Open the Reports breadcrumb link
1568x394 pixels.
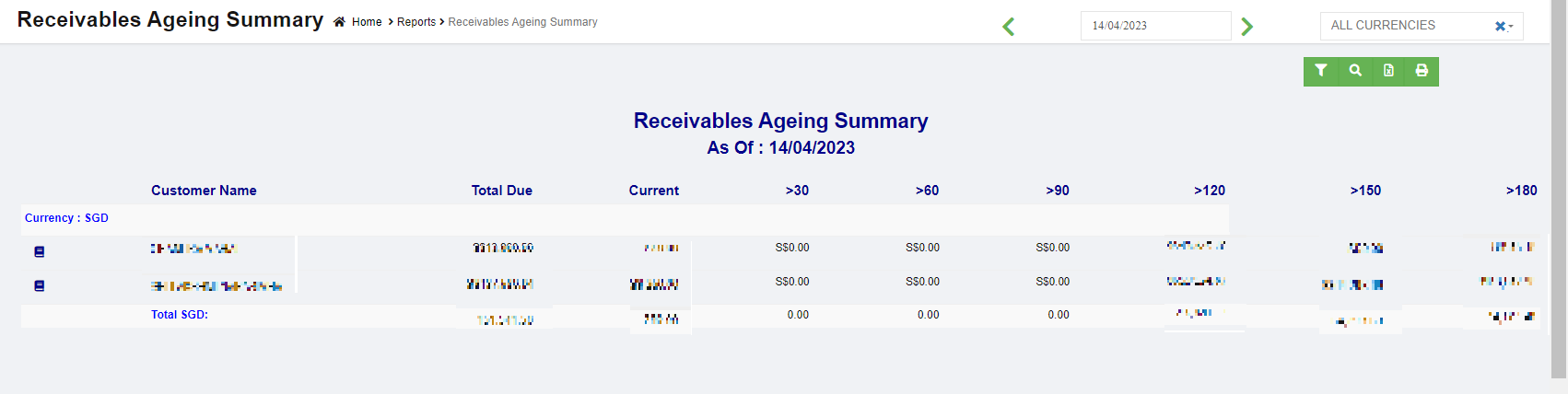pos(416,22)
